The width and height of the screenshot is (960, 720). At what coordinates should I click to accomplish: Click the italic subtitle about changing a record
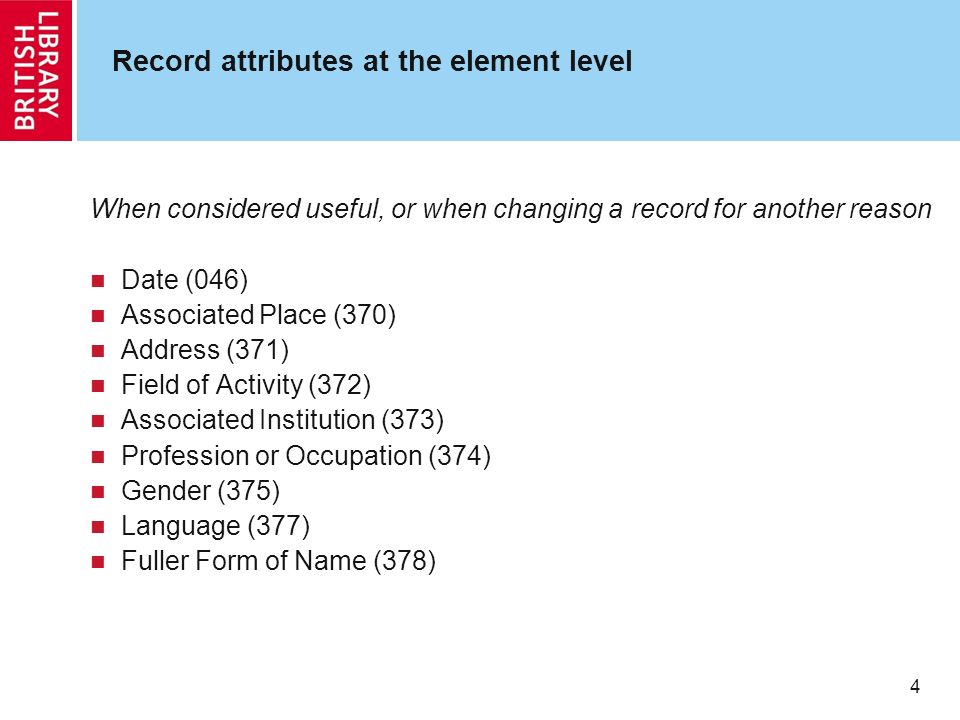click(511, 209)
